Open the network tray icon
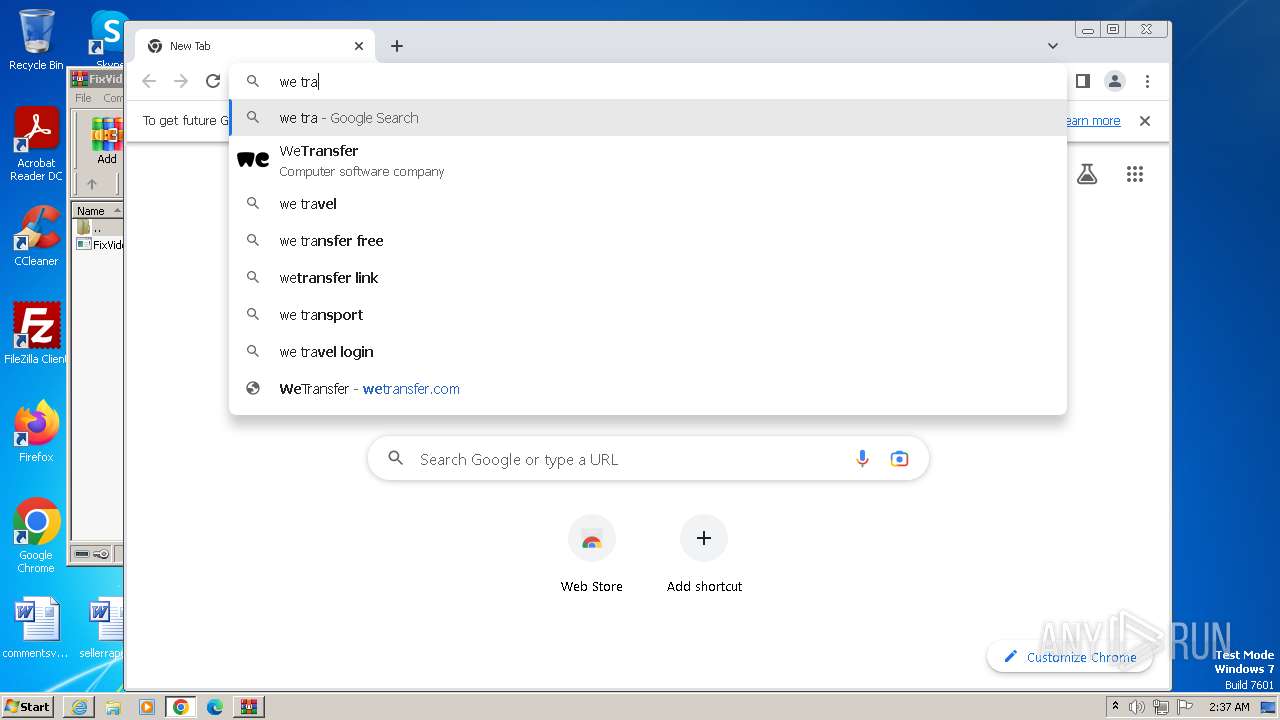The image size is (1280, 720). [1160, 707]
